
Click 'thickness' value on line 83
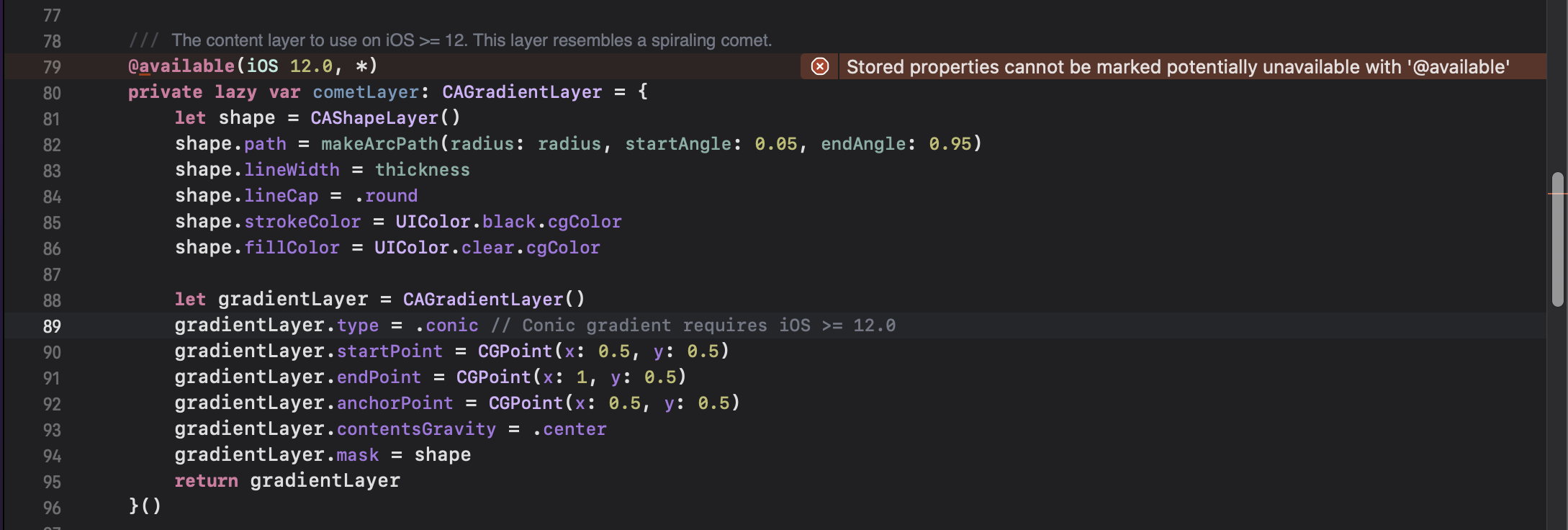(423, 170)
